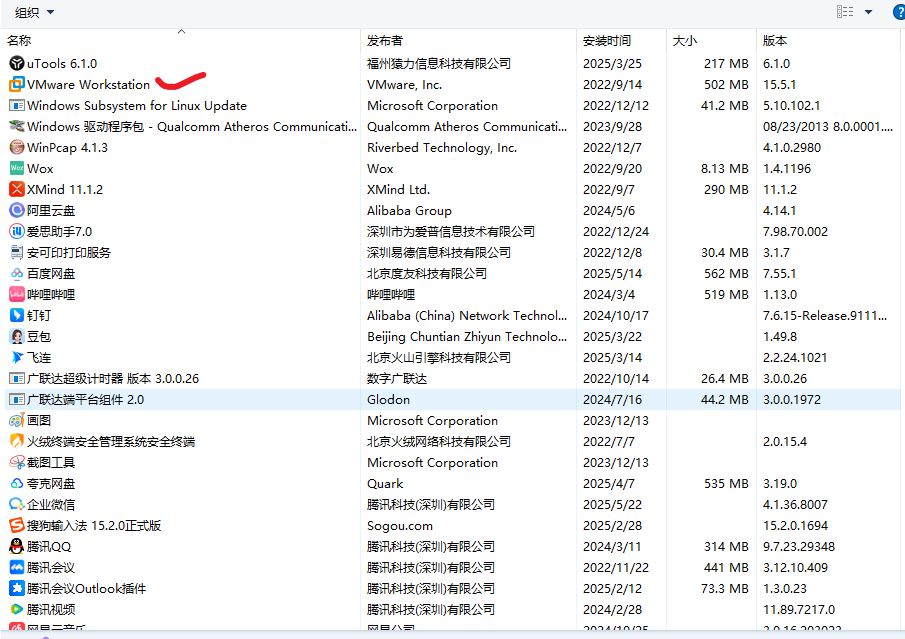Click the 阿里云盘 icon
905x639 pixels.
17,210
